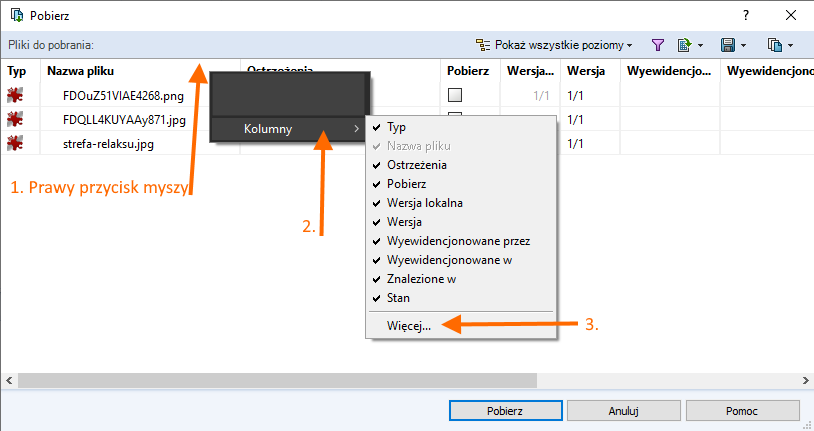Click the file type icon for FDOuZ51VIAE4268.png
Image resolution: width=814 pixels, height=431 pixels.
pyautogui.click(x=15, y=96)
